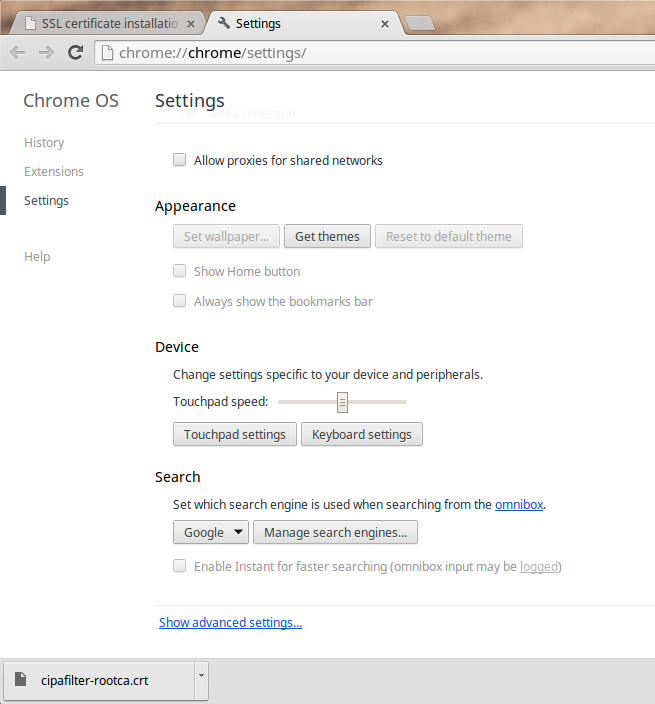Enable Instant for faster searching
Image resolution: width=655 pixels, height=704 pixels.
coord(180,566)
